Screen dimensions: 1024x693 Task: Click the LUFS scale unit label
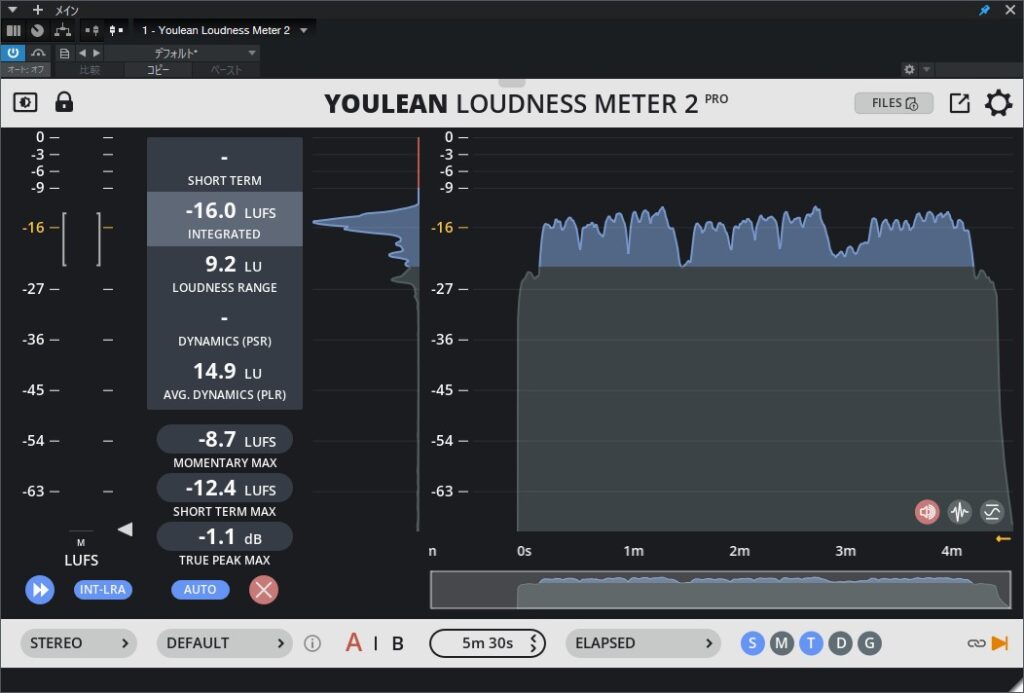pyautogui.click(x=81, y=560)
